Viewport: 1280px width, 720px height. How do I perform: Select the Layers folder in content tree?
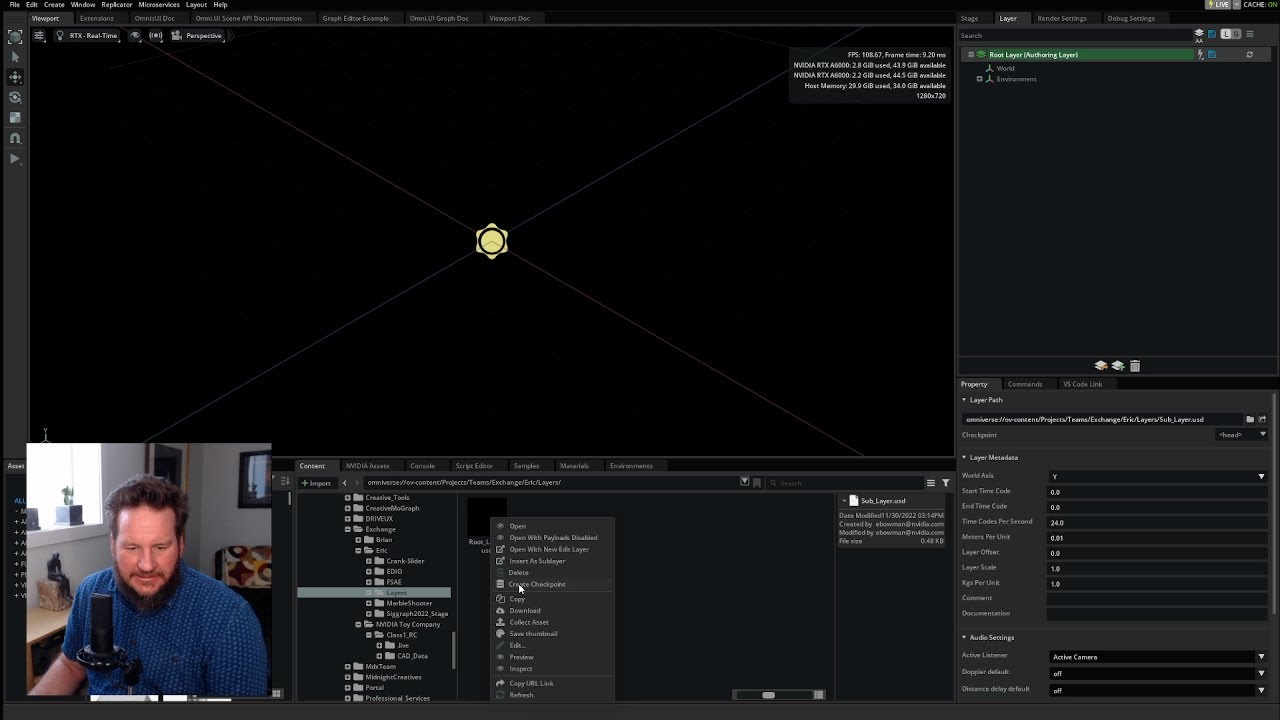(374, 593)
